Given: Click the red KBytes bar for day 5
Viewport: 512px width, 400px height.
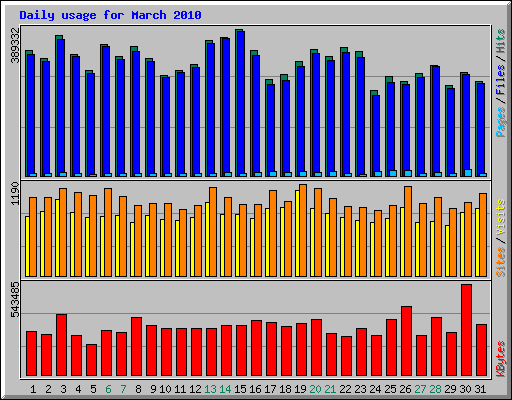Looking at the screenshot, I should pyautogui.click(x=91, y=360).
